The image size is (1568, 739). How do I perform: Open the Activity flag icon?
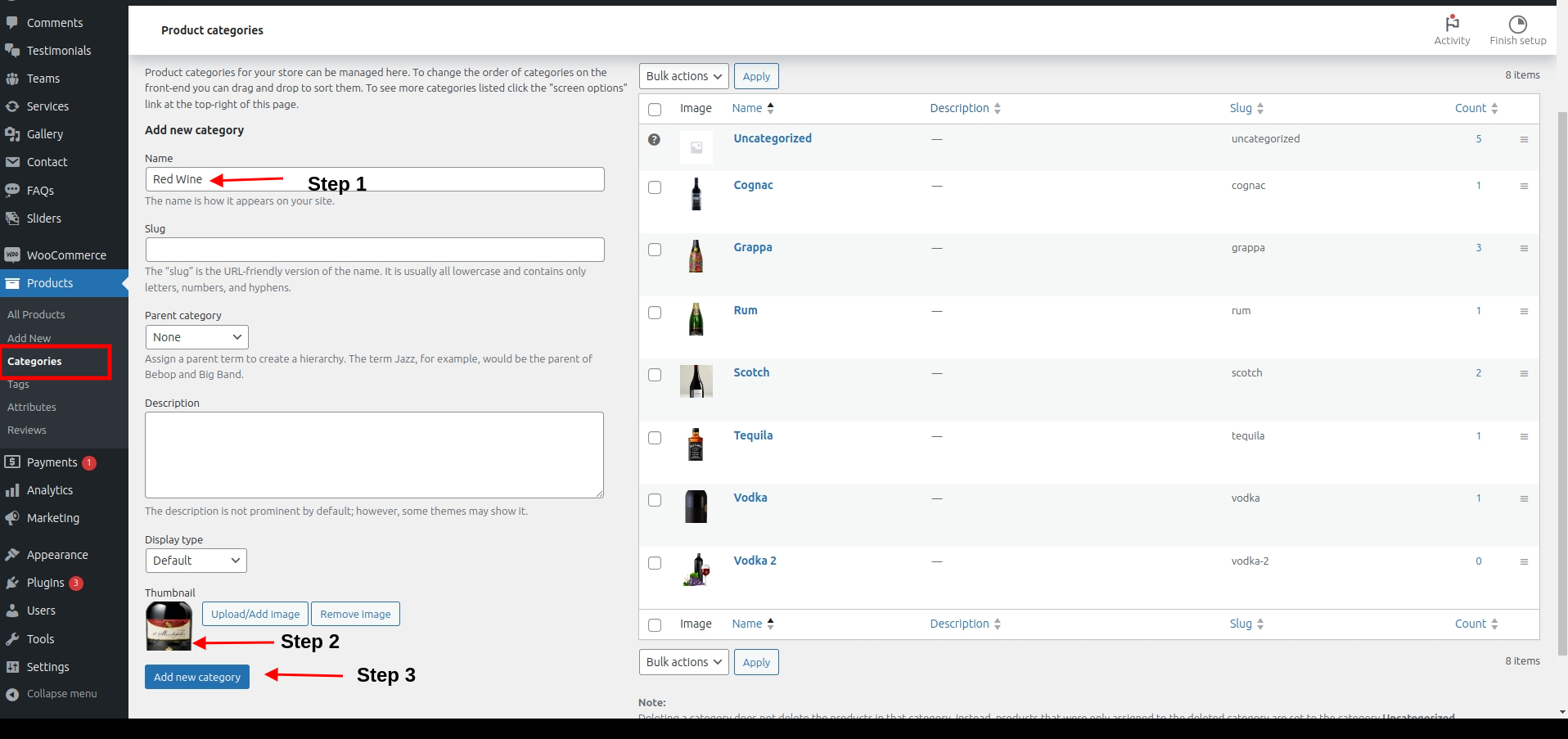pyautogui.click(x=1452, y=23)
